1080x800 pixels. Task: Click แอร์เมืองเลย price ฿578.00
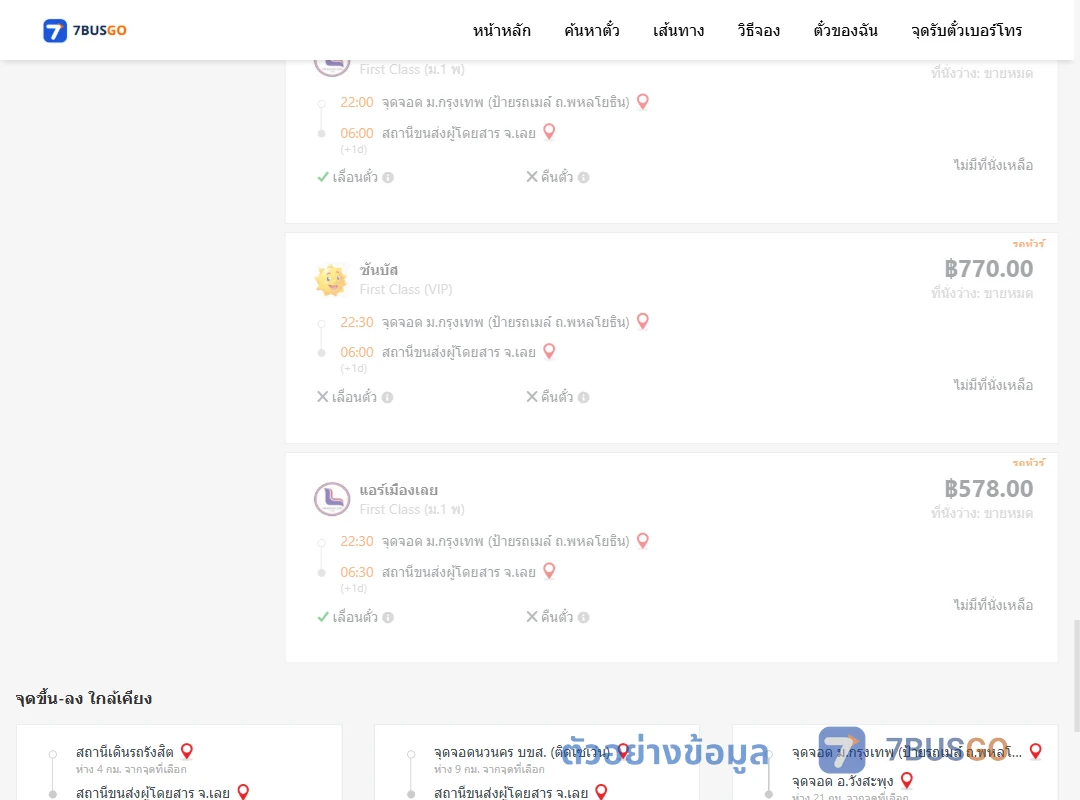click(x=988, y=489)
